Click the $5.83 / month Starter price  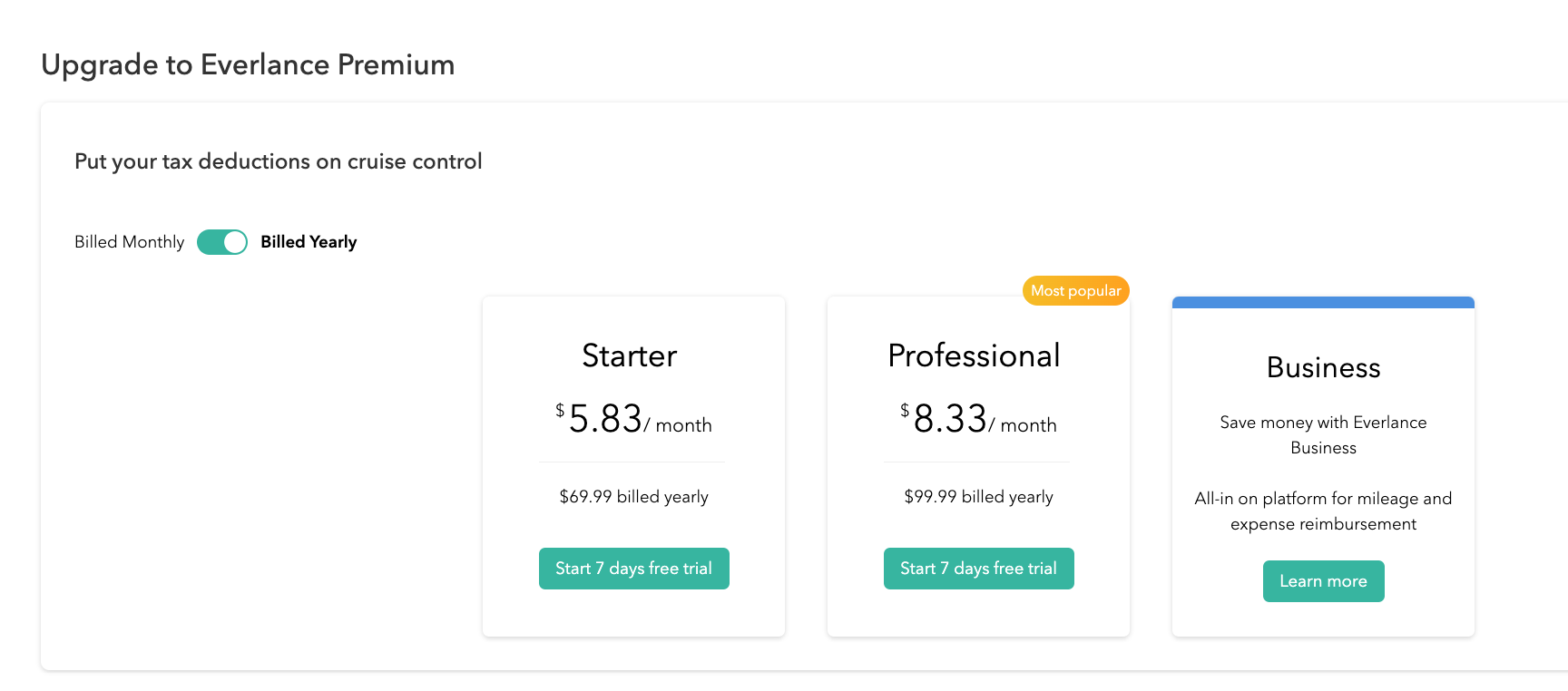point(633,419)
